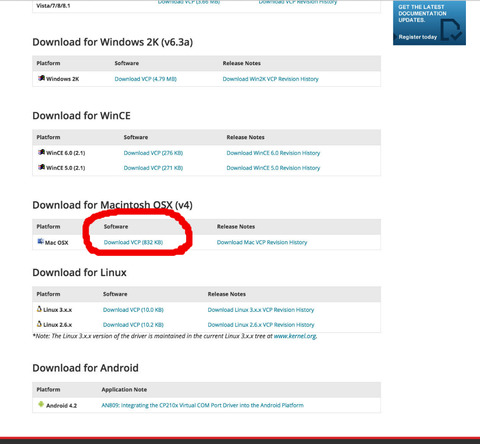Click the Mac OSX platform label

click(57, 243)
